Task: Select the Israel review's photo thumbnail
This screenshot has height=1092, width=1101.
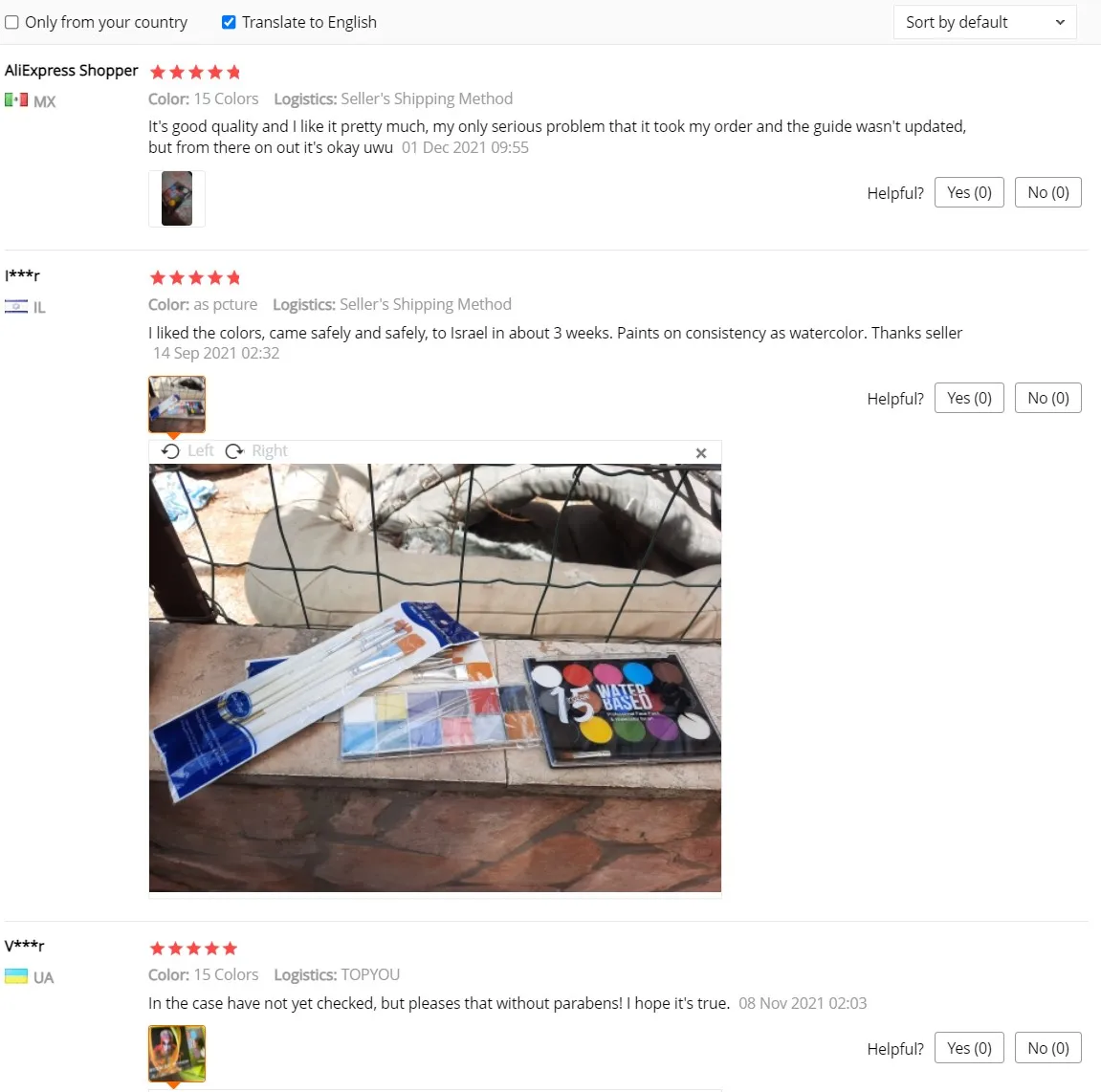Action: [x=177, y=404]
